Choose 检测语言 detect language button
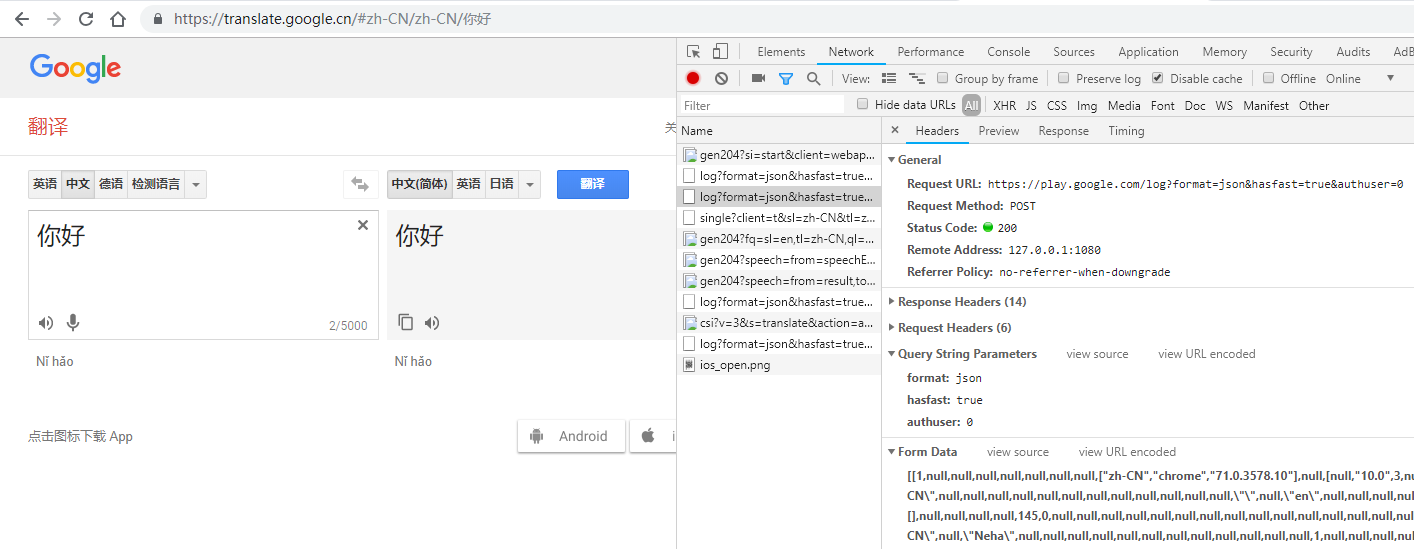The height and width of the screenshot is (549, 1414). tap(156, 184)
